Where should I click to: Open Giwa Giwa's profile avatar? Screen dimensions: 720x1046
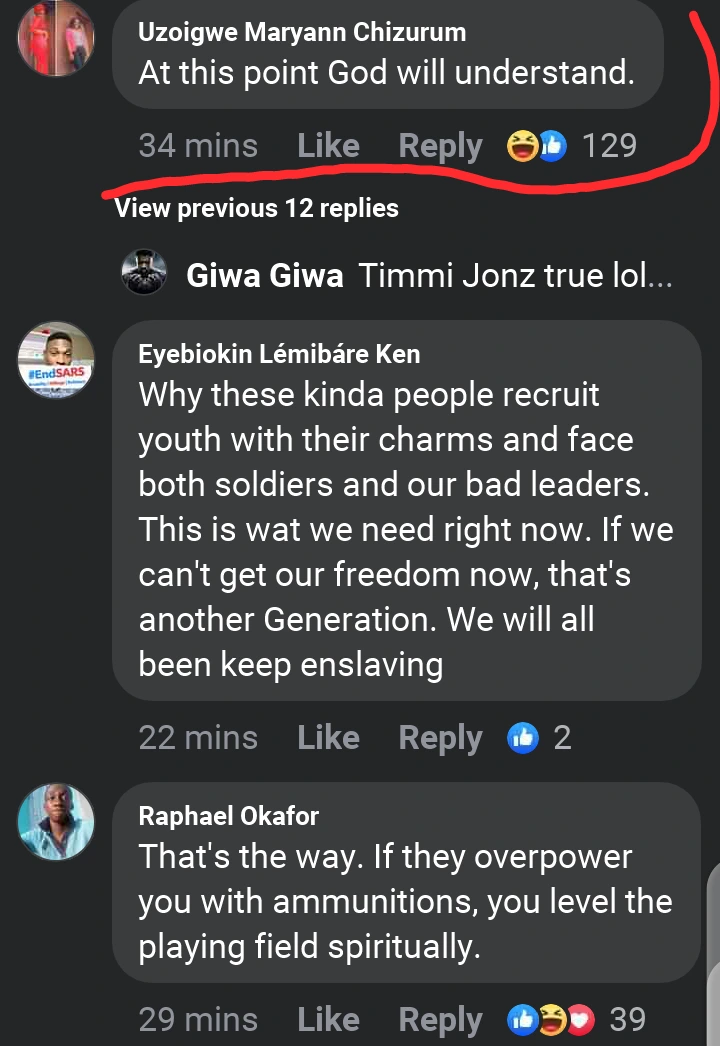click(x=143, y=273)
